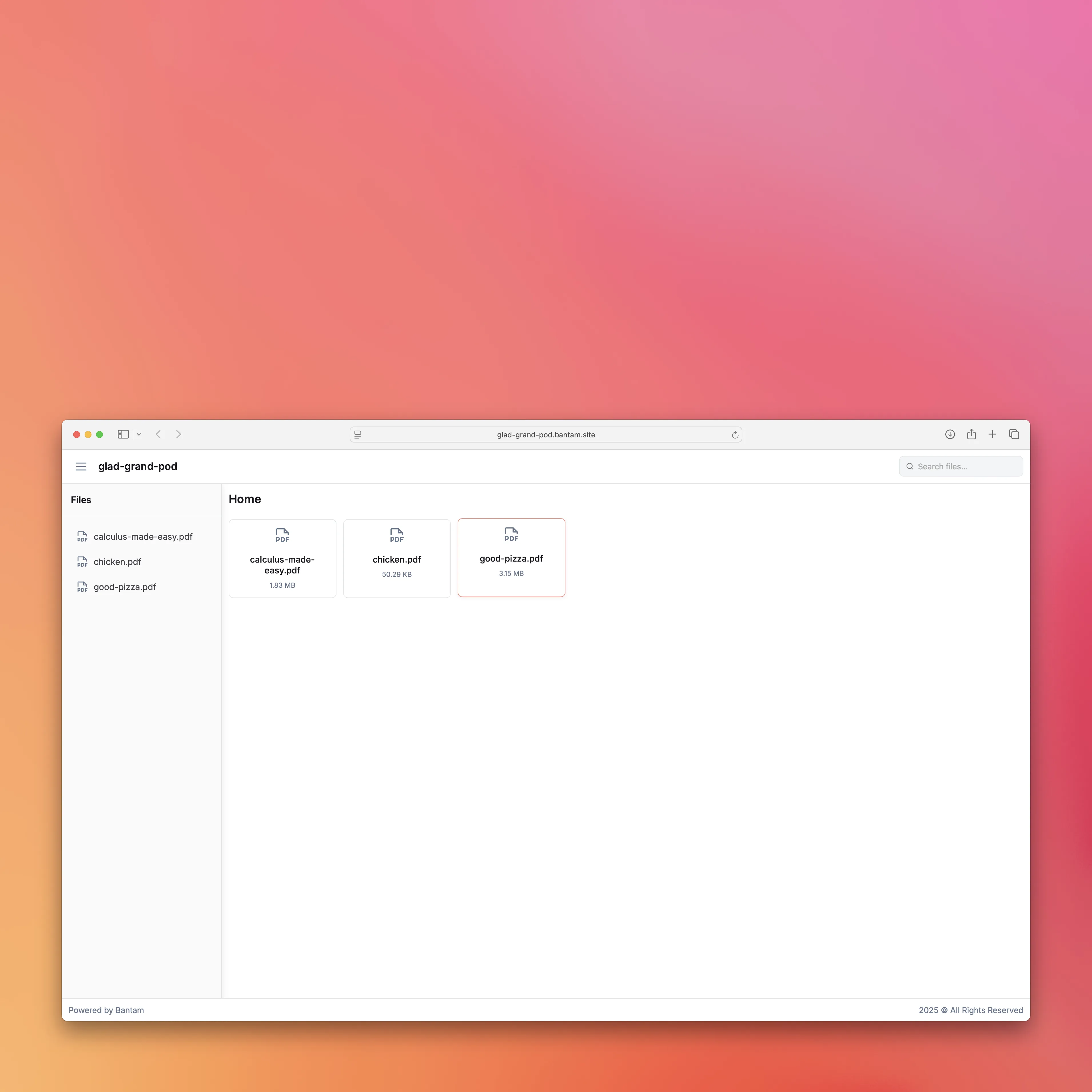The width and height of the screenshot is (1092, 1092).
Task: Show the tab overview icon
Action: pyautogui.click(x=1014, y=434)
